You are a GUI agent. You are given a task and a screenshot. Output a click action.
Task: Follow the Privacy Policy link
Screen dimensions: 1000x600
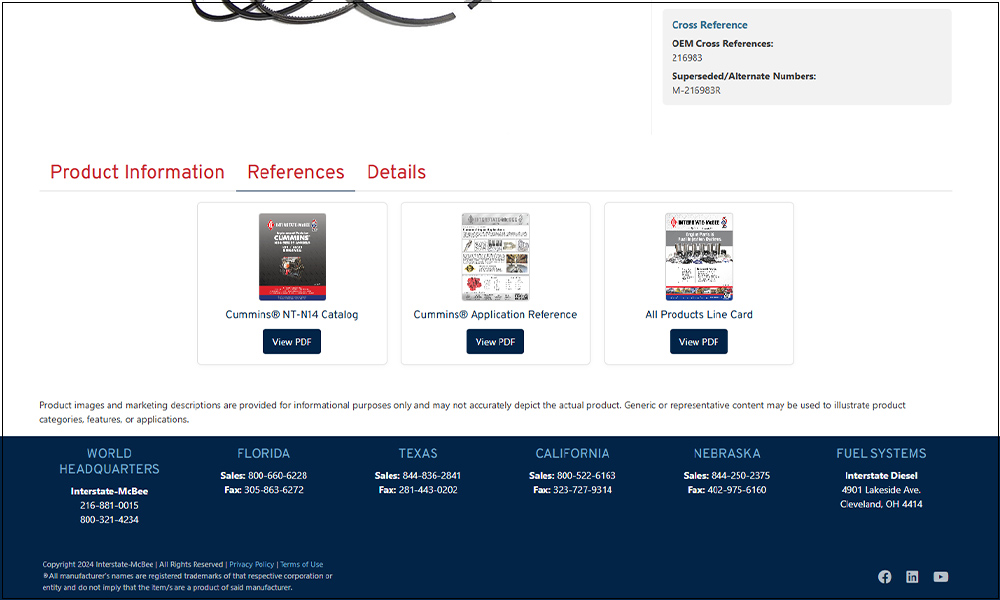coord(251,565)
